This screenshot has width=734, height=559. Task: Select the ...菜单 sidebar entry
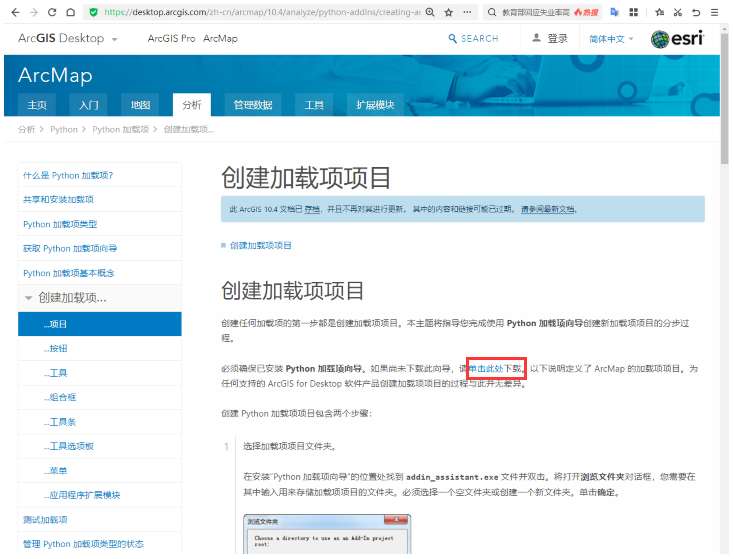pyautogui.click(x=100, y=471)
